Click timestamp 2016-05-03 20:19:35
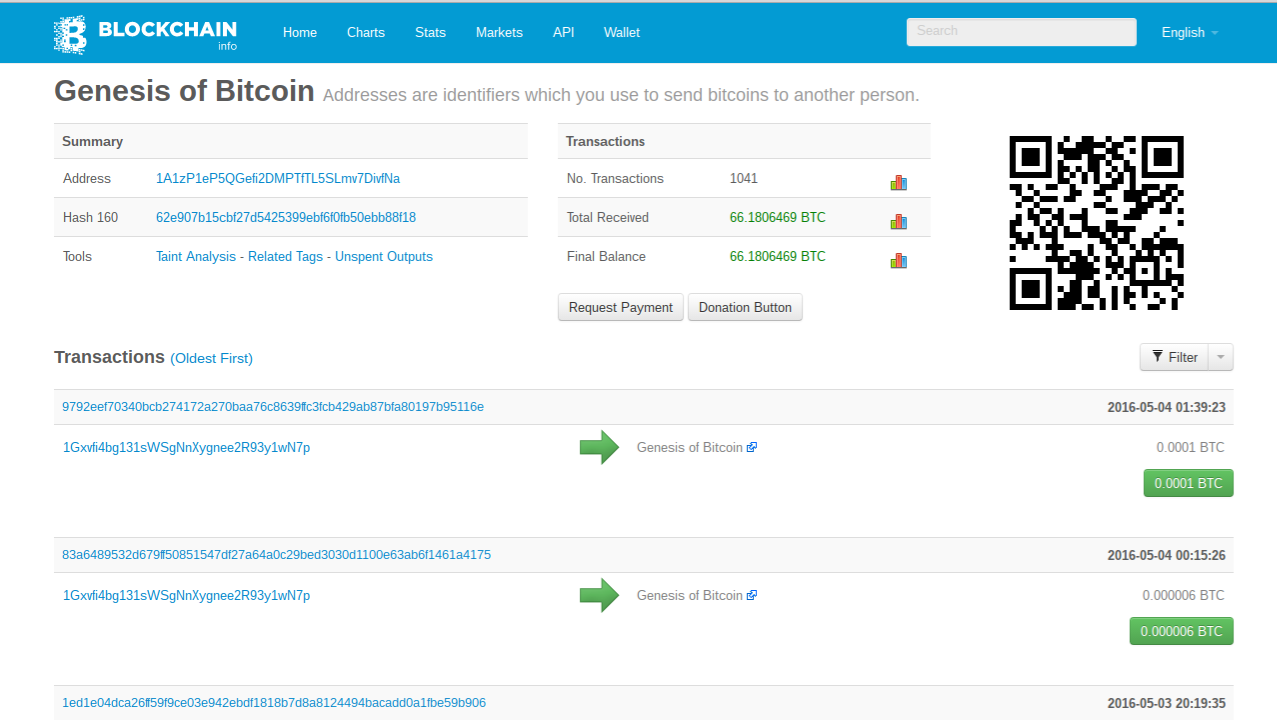This screenshot has height=720, width=1277. click(1167, 703)
